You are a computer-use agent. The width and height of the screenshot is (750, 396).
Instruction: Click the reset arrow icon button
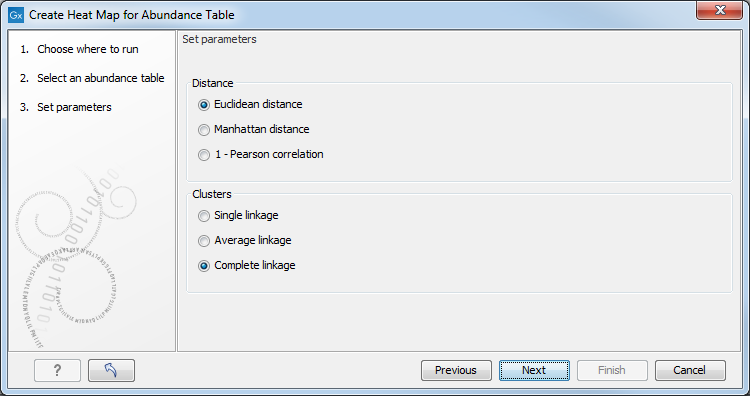[x=111, y=370]
